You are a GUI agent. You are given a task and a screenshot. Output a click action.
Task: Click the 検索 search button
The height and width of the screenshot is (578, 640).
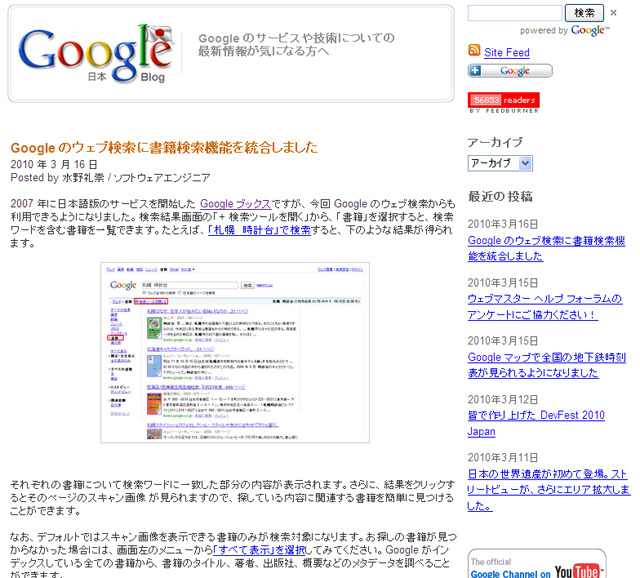coord(584,13)
